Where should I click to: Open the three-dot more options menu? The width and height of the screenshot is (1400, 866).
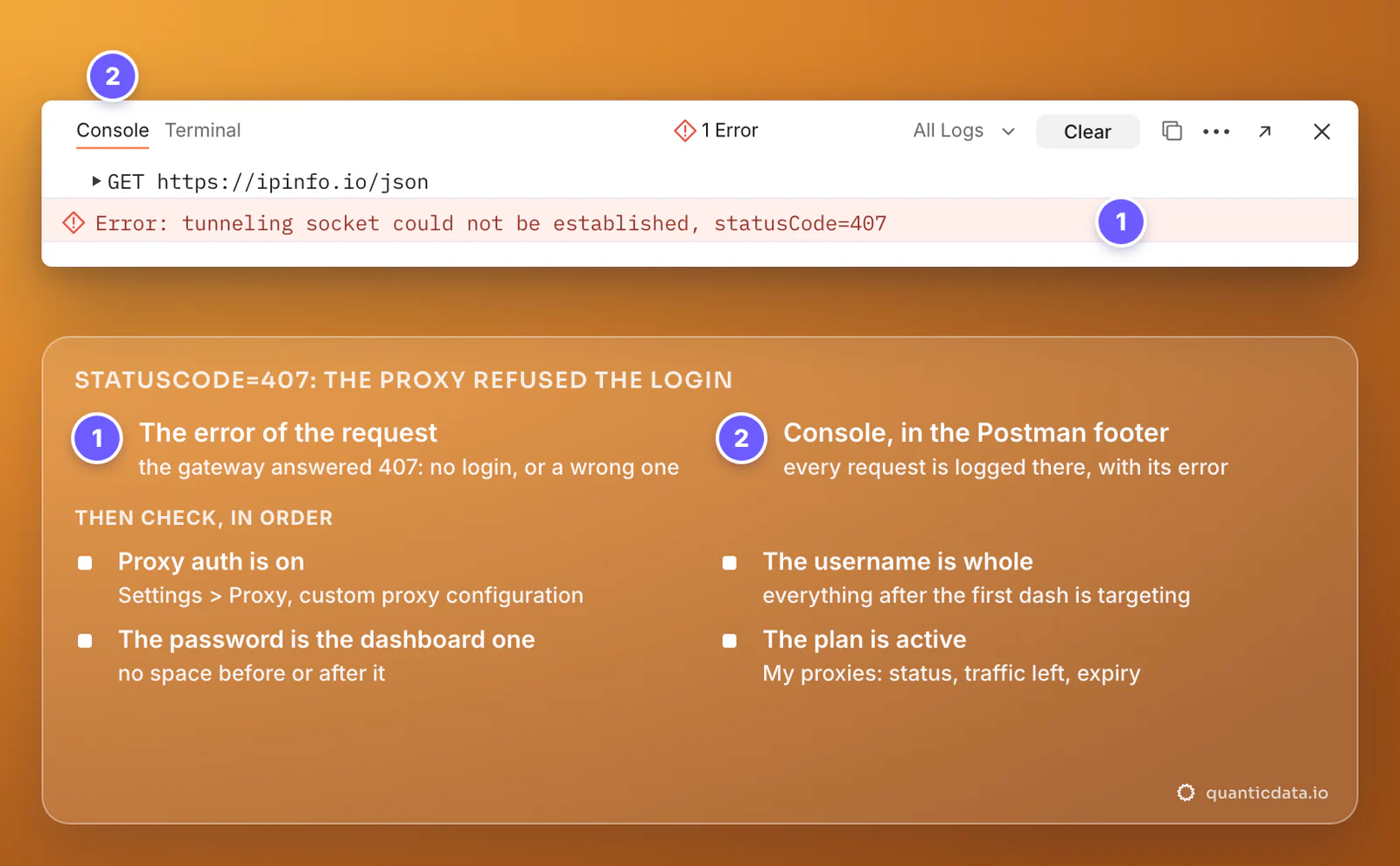(1216, 131)
